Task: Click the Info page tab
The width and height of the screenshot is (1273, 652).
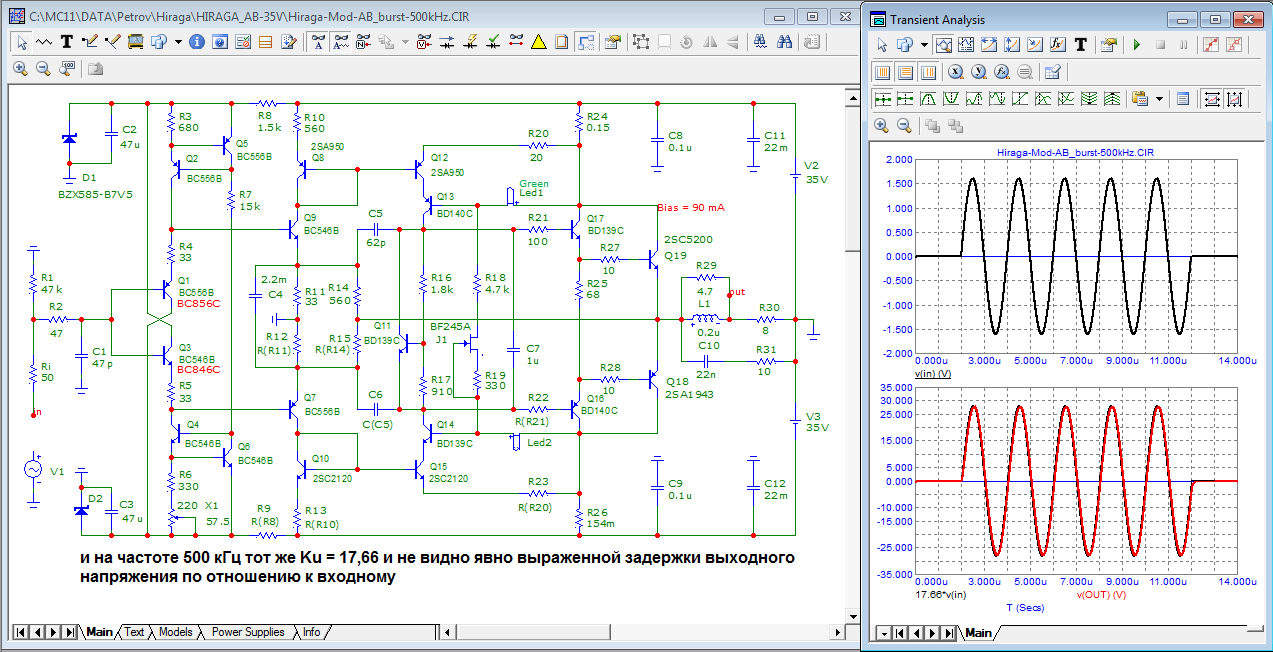Action: [x=312, y=632]
